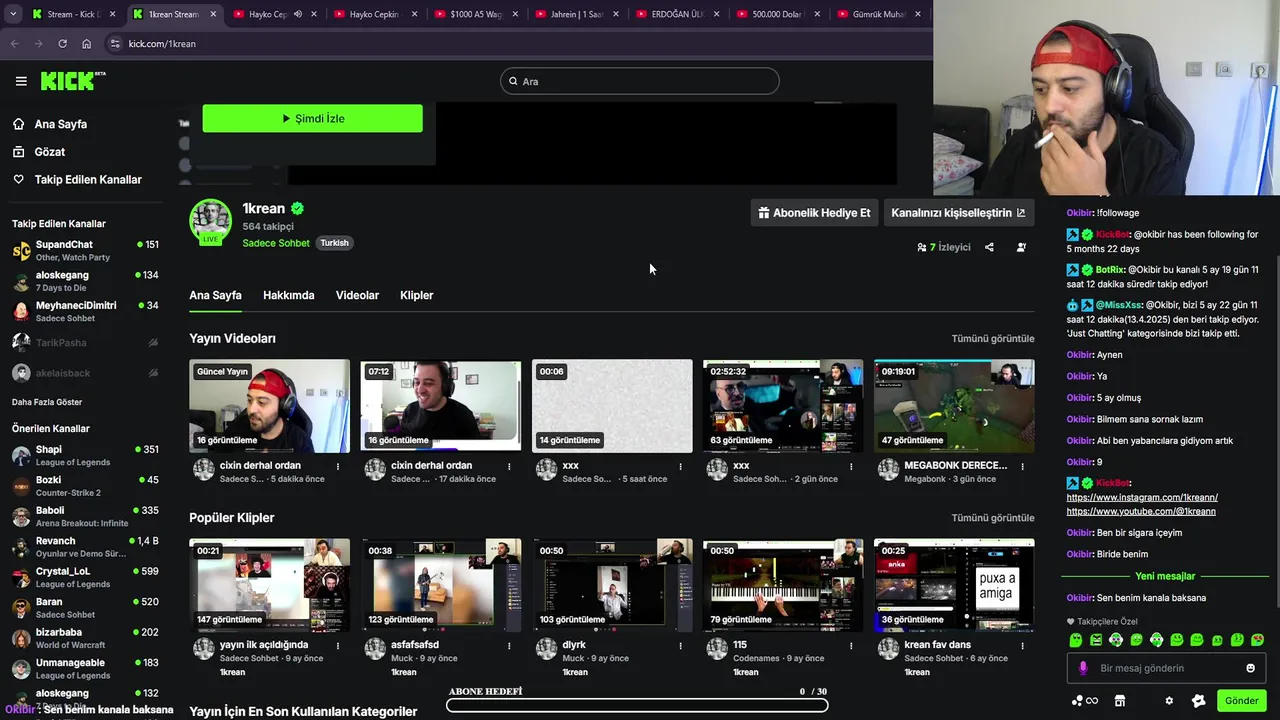Open options for krean fav dans clip
The width and height of the screenshot is (1280, 720).
(1022, 645)
